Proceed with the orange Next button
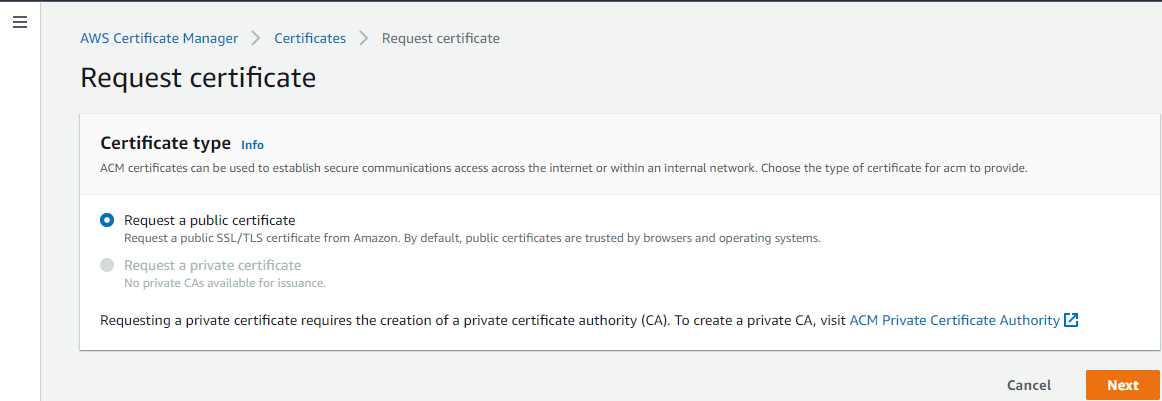The width and height of the screenshot is (1162, 401). (1123, 385)
